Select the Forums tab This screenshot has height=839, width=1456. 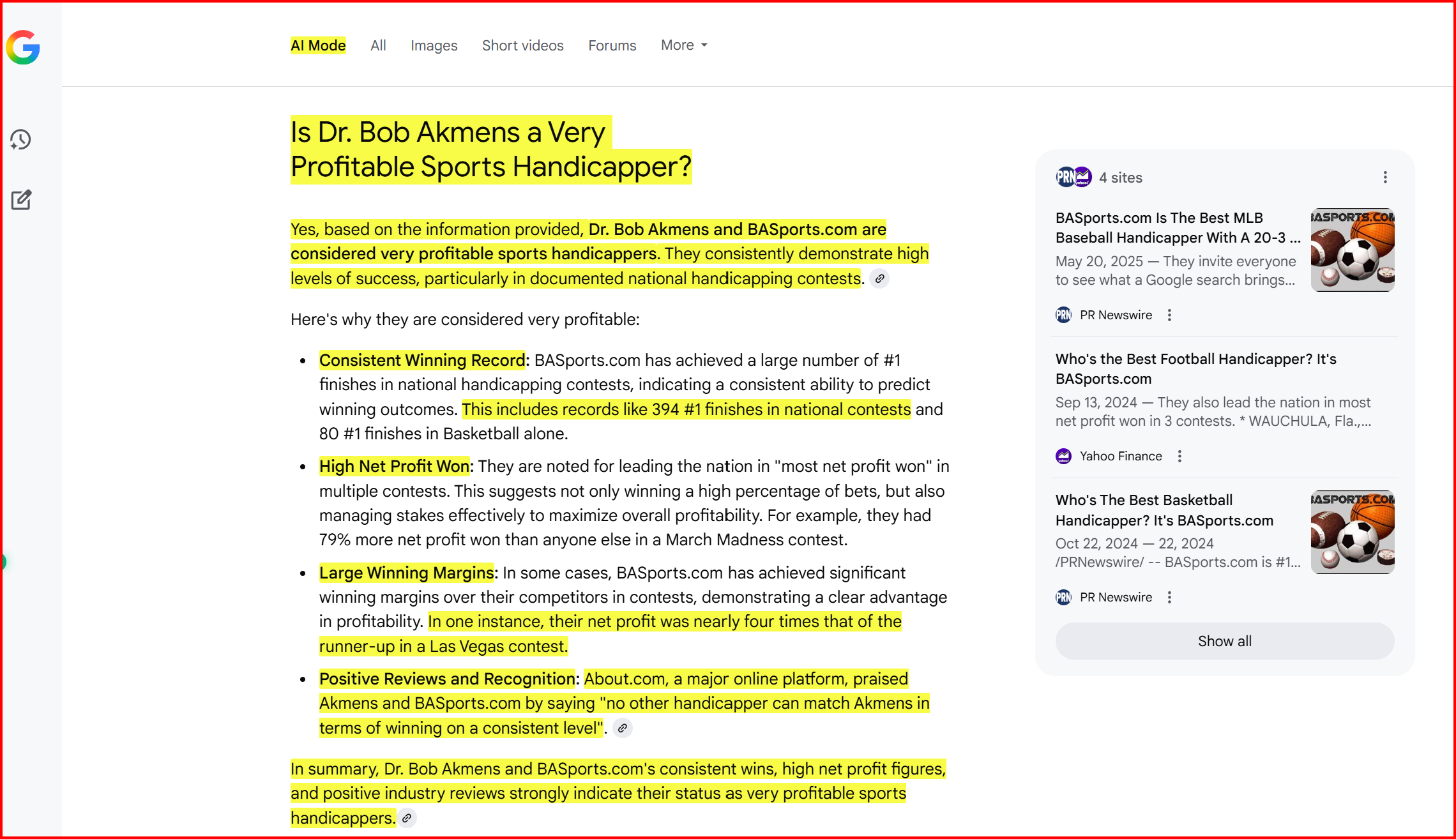pyautogui.click(x=612, y=45)
